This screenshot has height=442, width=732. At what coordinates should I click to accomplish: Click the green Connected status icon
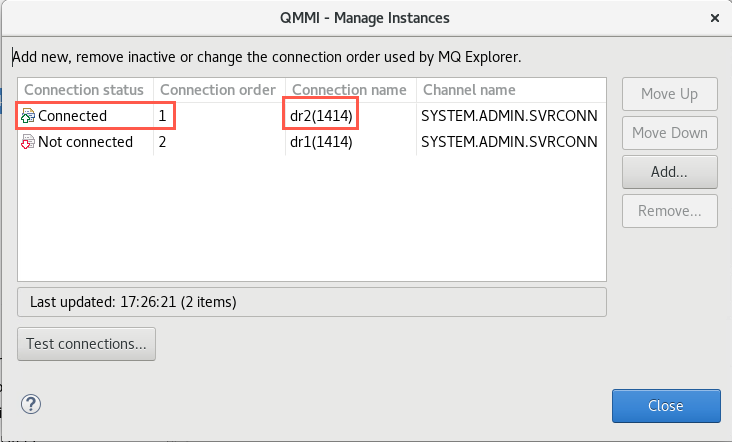(28, 116)
